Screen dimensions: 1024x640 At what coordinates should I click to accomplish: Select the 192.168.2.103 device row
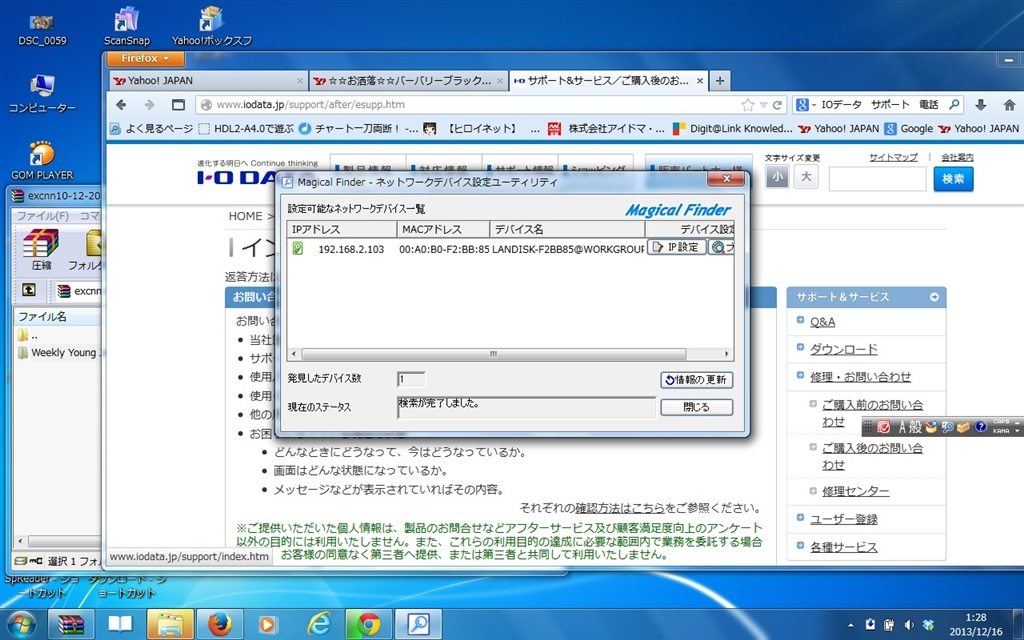(x=467, y=248)
